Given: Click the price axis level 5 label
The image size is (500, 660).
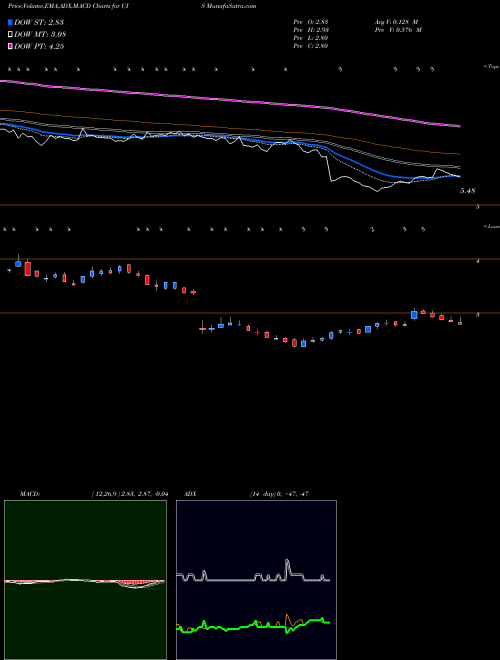Looking at the screenshot, I should [x=478, y=207].
